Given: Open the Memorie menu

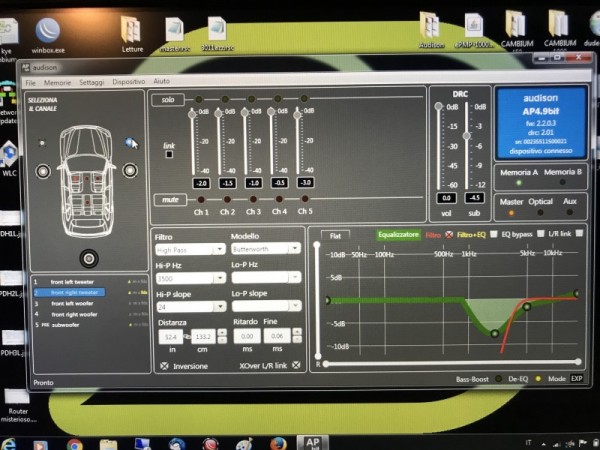Looking at the screenshot, I should pyautogui.click(x=57, y=83).
